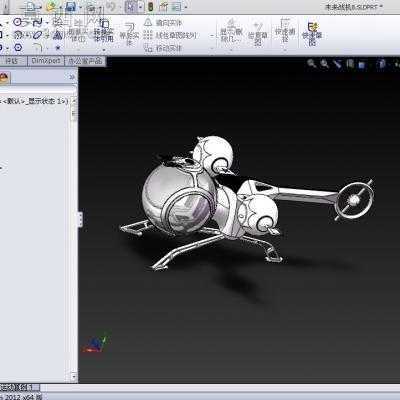Screen dimensions: 400x400
Task: Open dropdown under Convert Entities
Action: [104, 50]
